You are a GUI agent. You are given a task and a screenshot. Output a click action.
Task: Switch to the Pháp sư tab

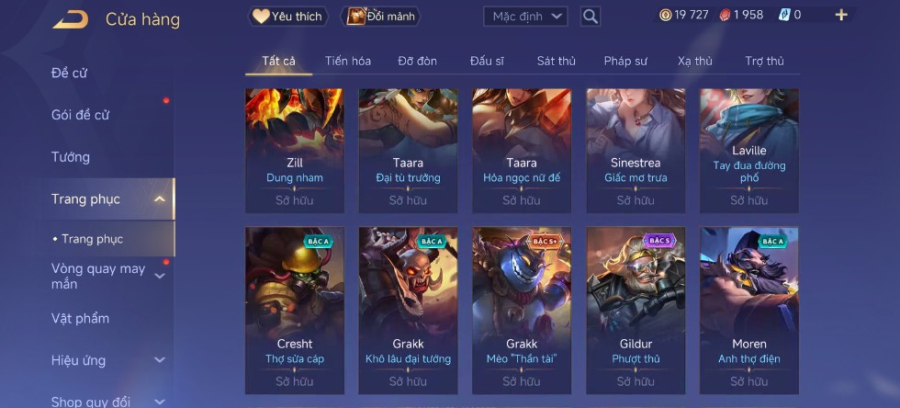coord(626,61)
